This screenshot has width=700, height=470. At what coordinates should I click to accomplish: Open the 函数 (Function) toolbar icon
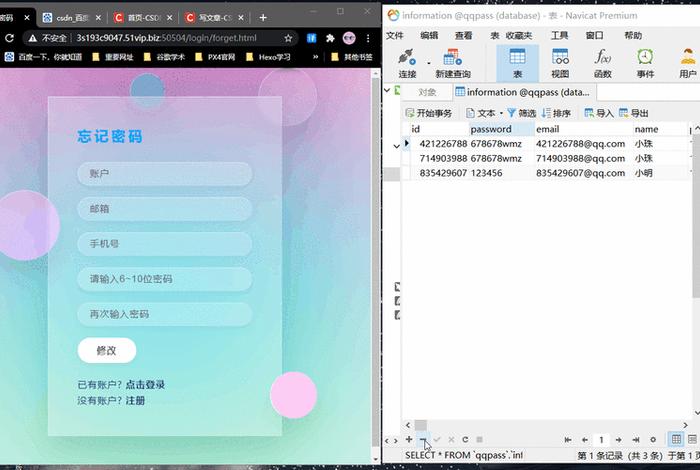tap(603, 64)
